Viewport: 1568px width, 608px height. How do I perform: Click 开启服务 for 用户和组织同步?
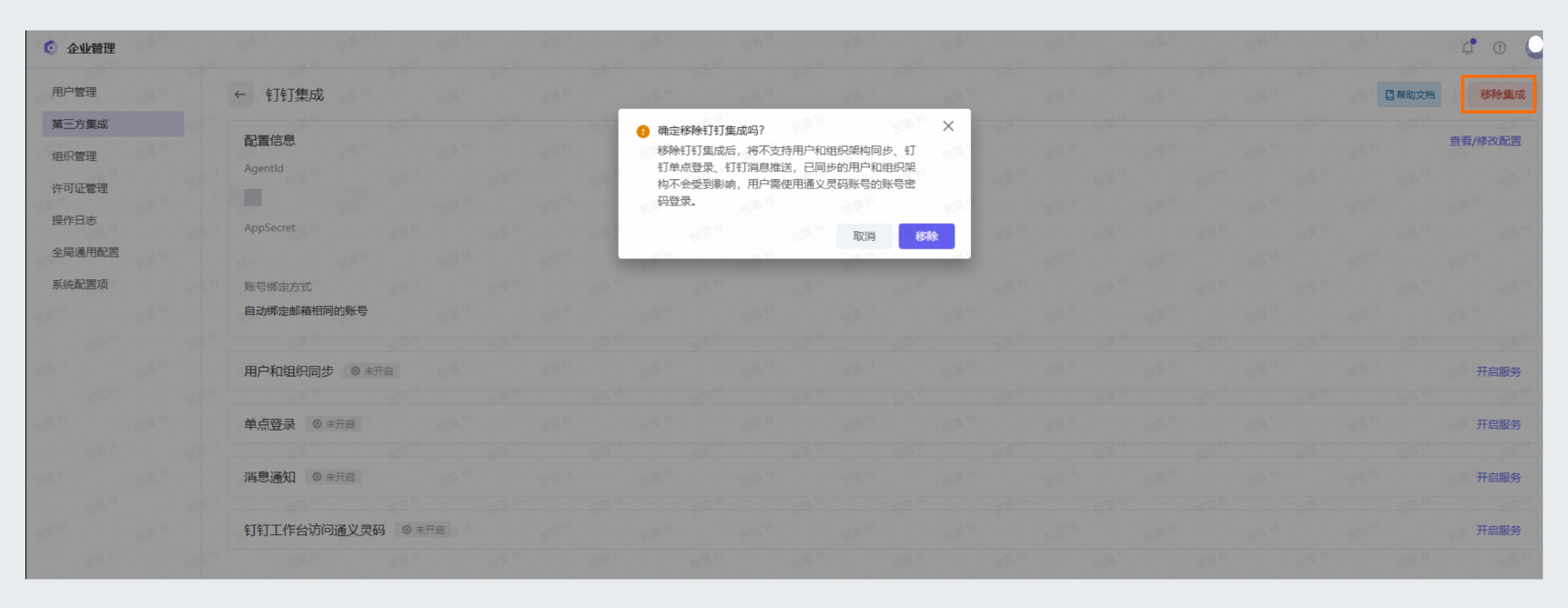click(x=1498, y=371)
